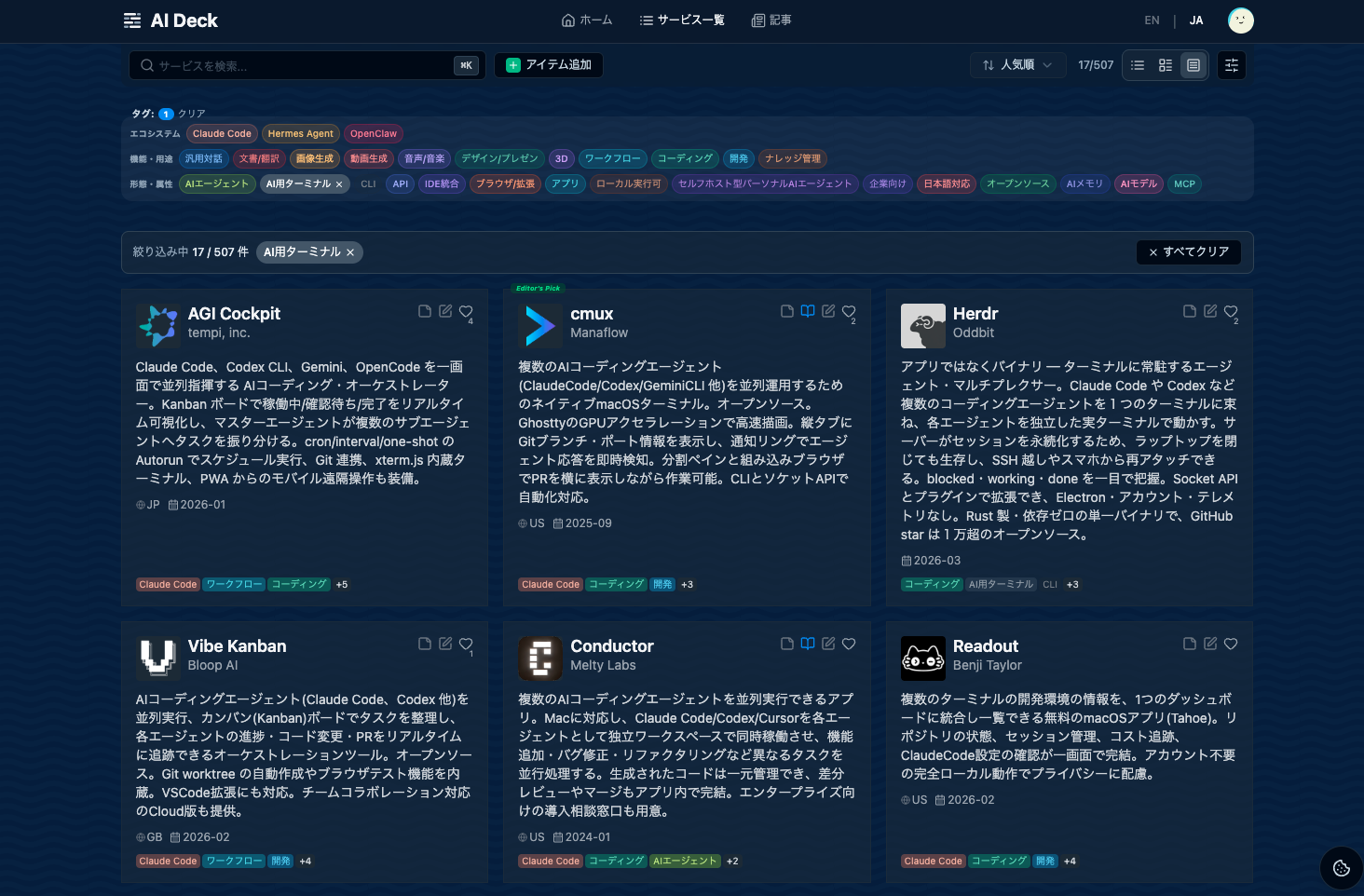Viewport: 1364px width, 896px height.
Task: Open the 人気順 sort dropdown
Action: [1017, 65]
